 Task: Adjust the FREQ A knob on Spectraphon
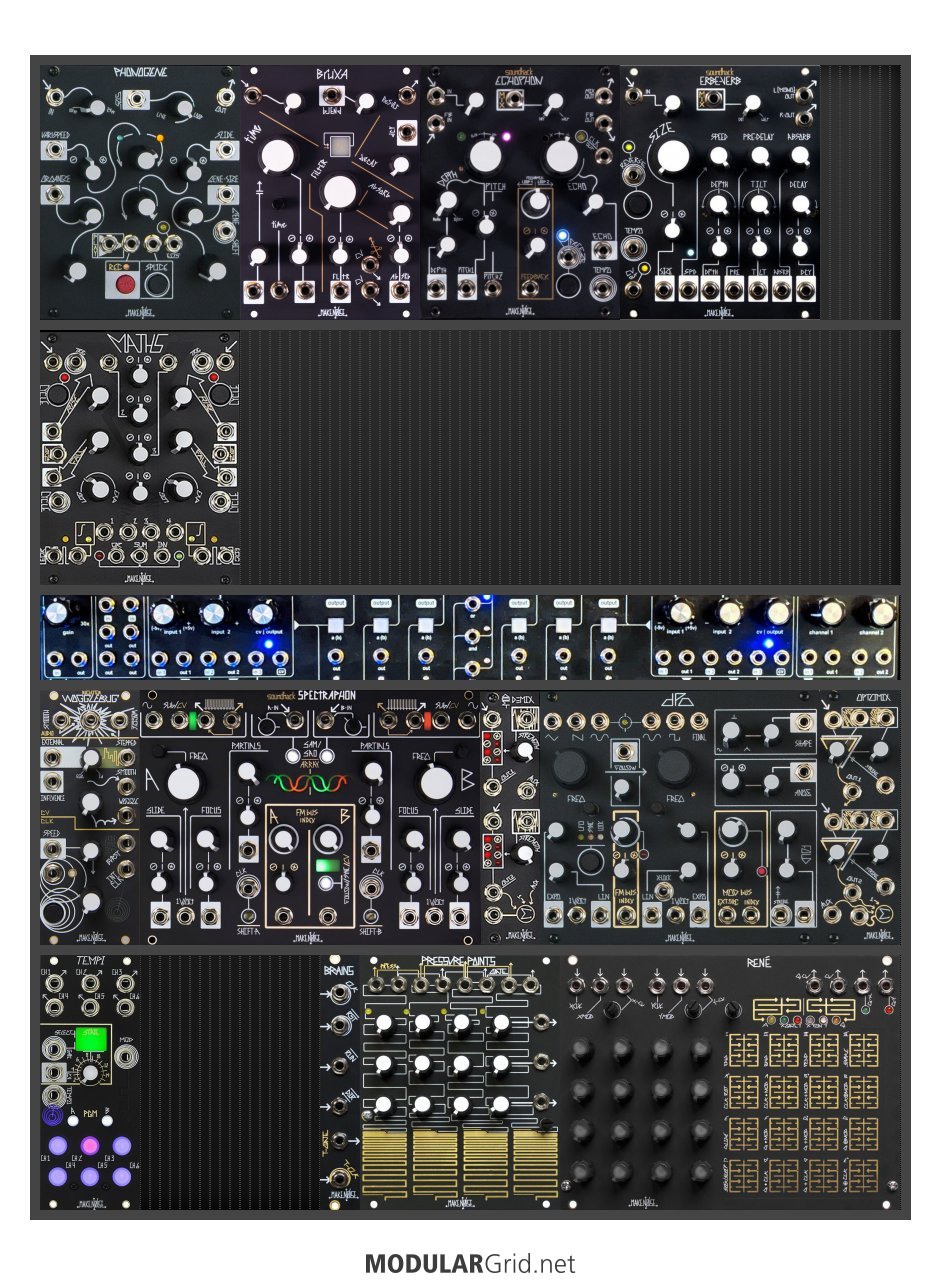pos(183,783)
